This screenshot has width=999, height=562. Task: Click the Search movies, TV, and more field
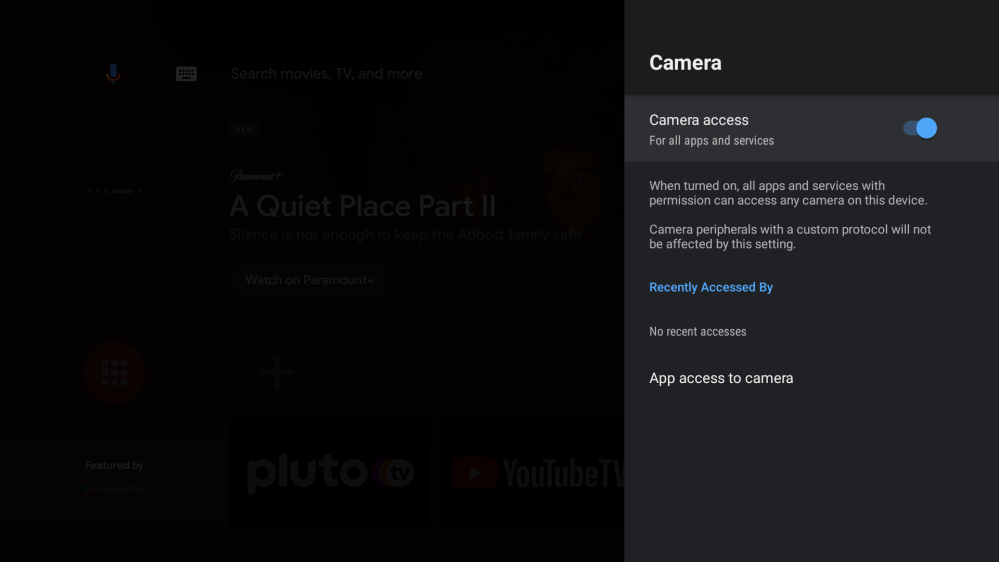pyautogui.click(x=326, y=74)
